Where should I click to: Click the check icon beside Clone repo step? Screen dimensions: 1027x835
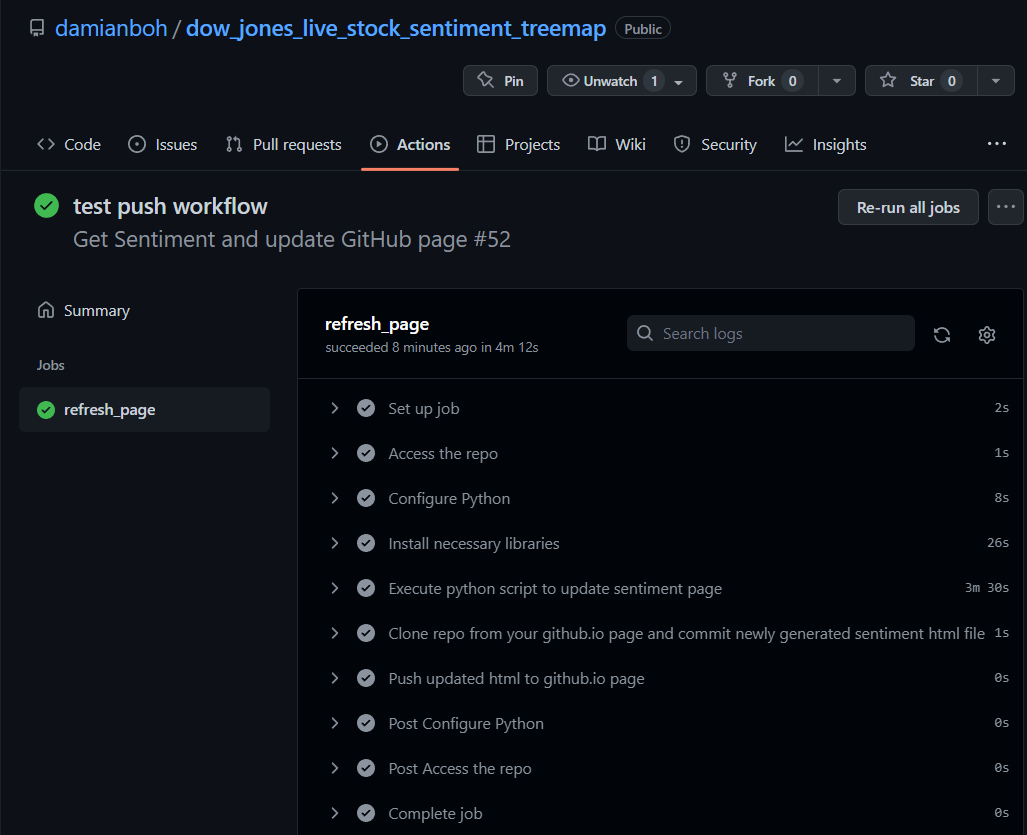(x=366, y=633)
